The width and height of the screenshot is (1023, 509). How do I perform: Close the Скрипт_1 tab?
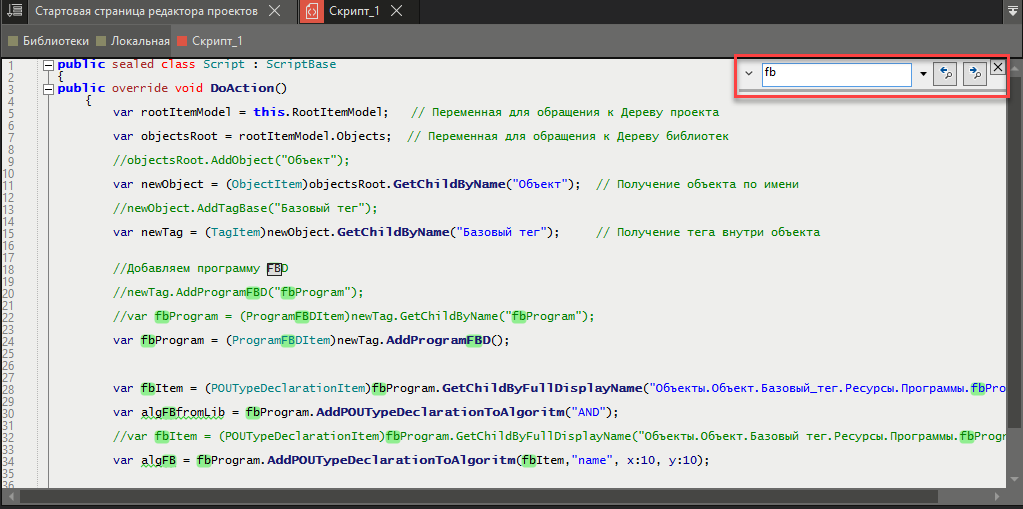click(x=397, y=12)
